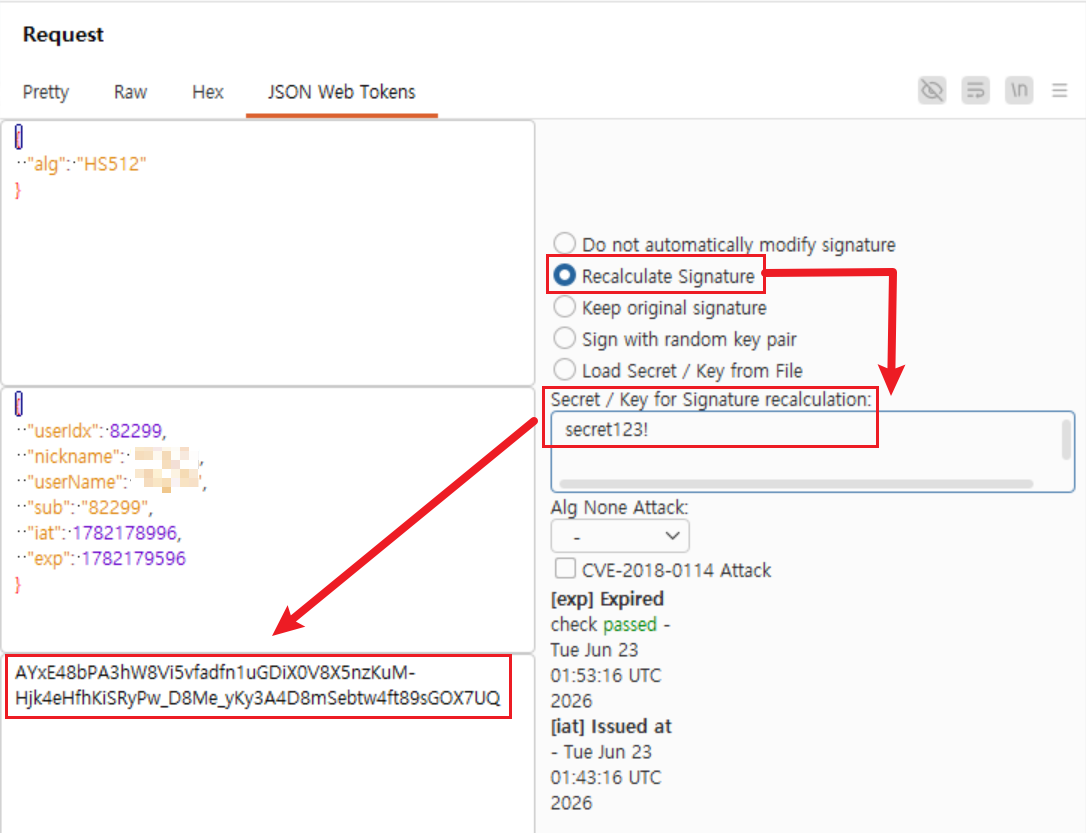Viewport: 1086px width, 833px height.
Task: Click the [iat] Issued at label
Action: click(x=611, y=726)
